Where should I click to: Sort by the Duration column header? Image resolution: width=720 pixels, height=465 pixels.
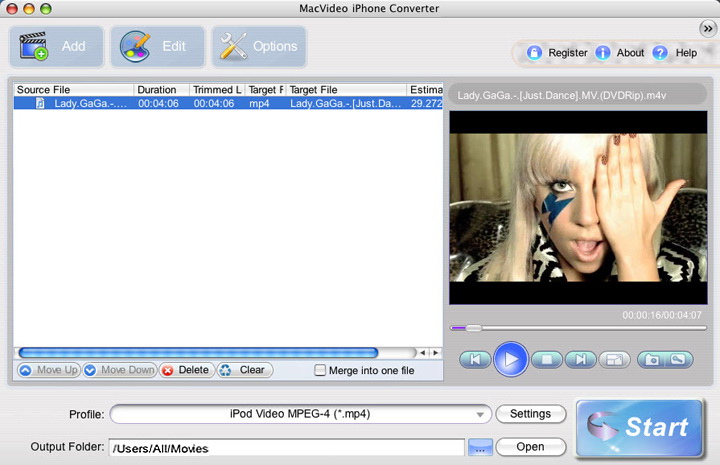coord(161,90)
